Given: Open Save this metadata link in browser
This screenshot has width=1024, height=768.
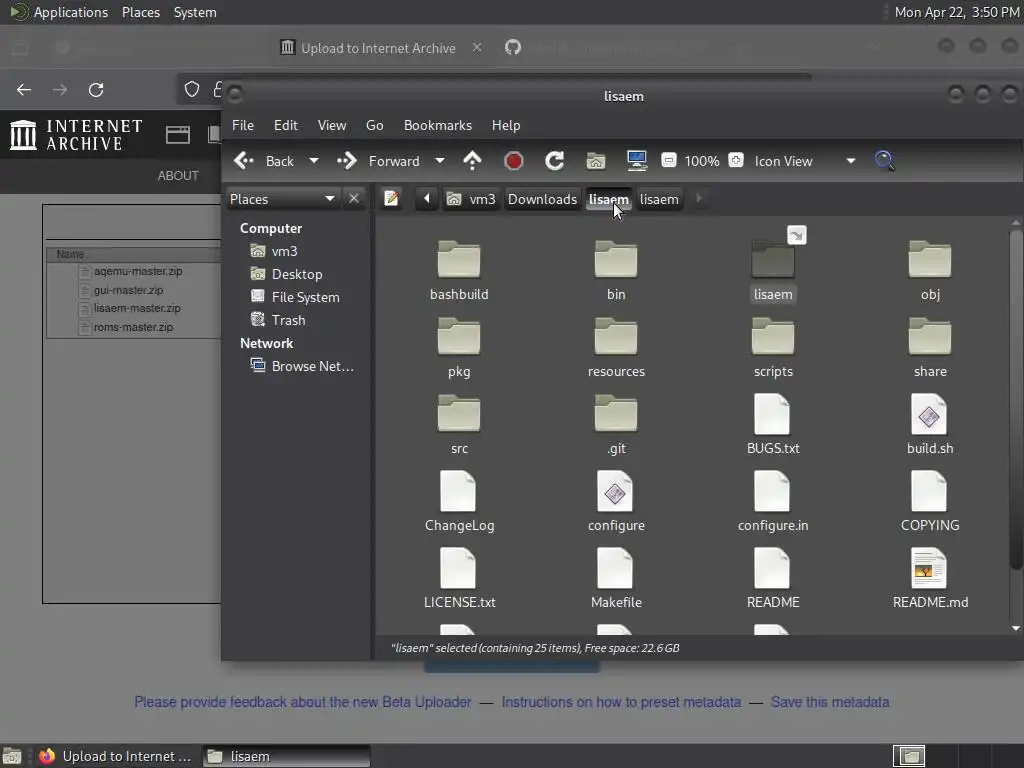Looking at the screenshot, I should 829,702.
